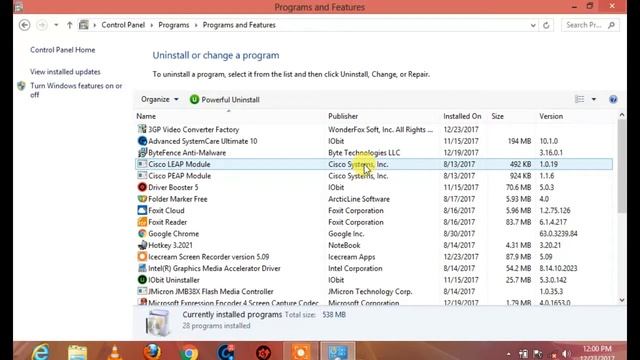
Task: Click the volume icon in system tray
Action: [x=566, y=354]
